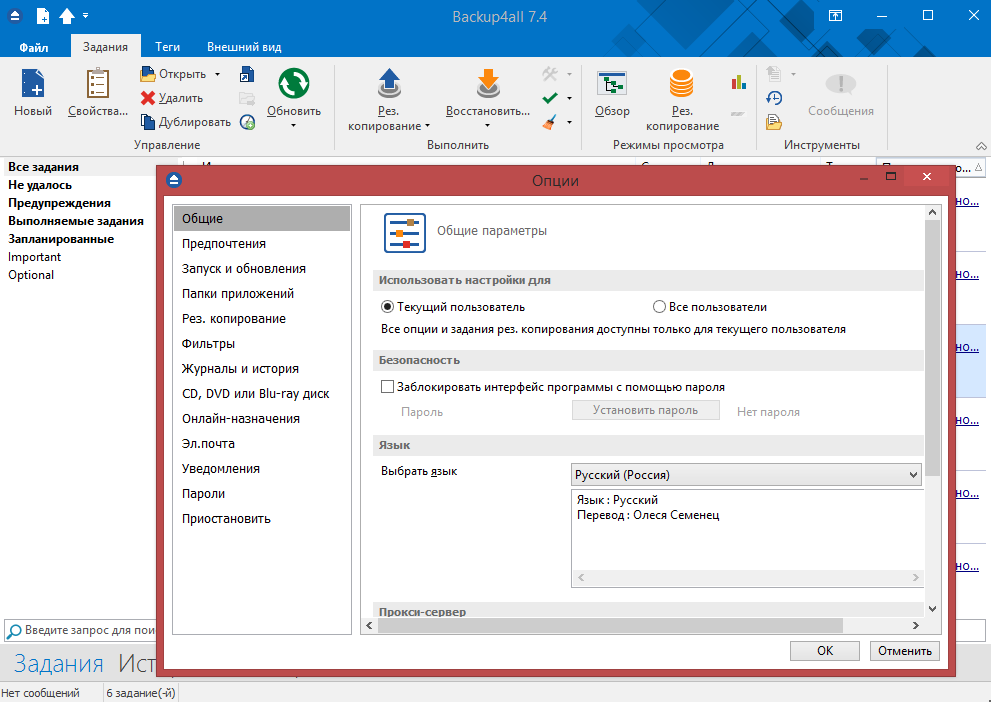Switch to the Теги ribbon tab
This screenshot has width=991, height=702.
coord(167,47)
